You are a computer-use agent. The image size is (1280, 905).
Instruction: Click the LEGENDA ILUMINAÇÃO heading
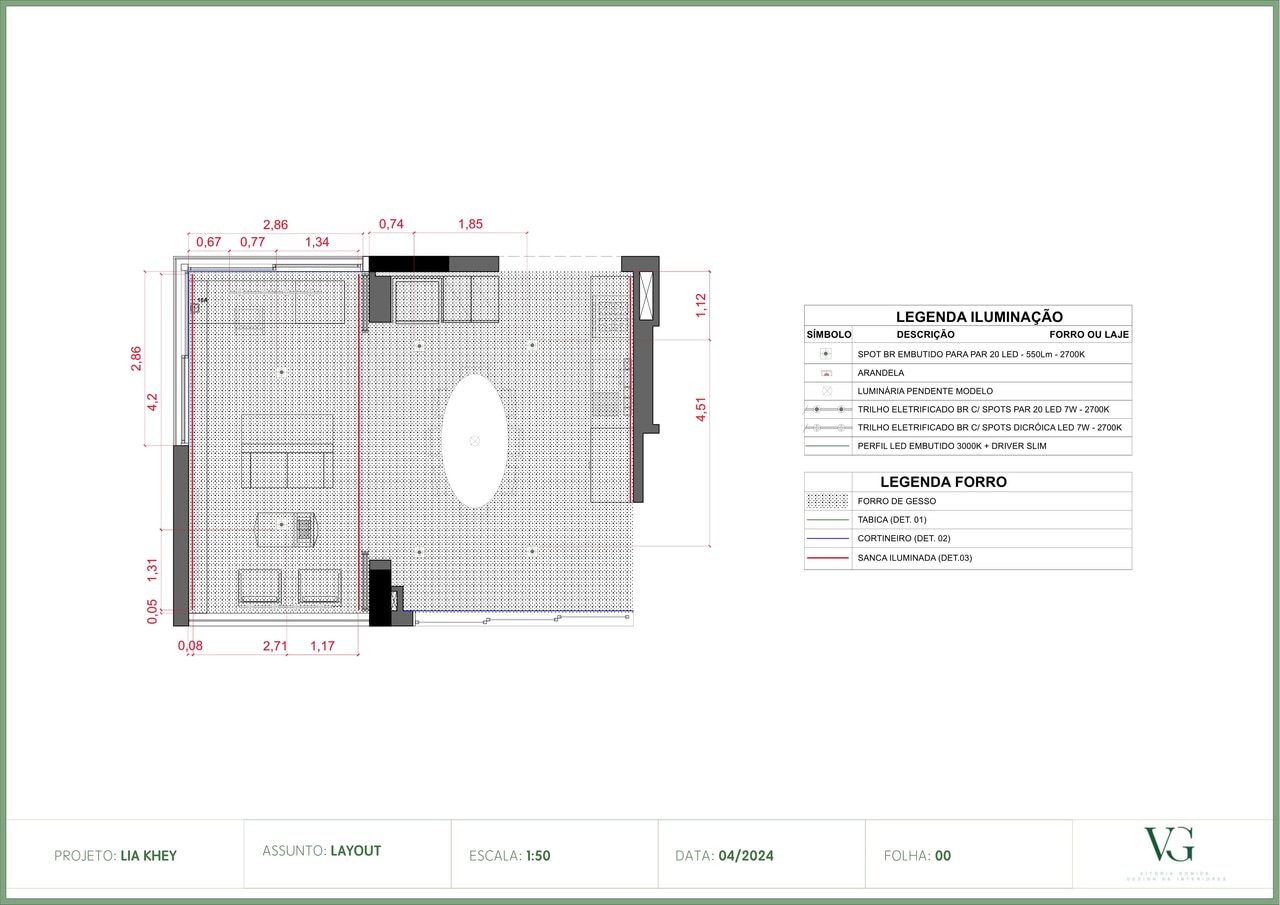pos(979,316)
